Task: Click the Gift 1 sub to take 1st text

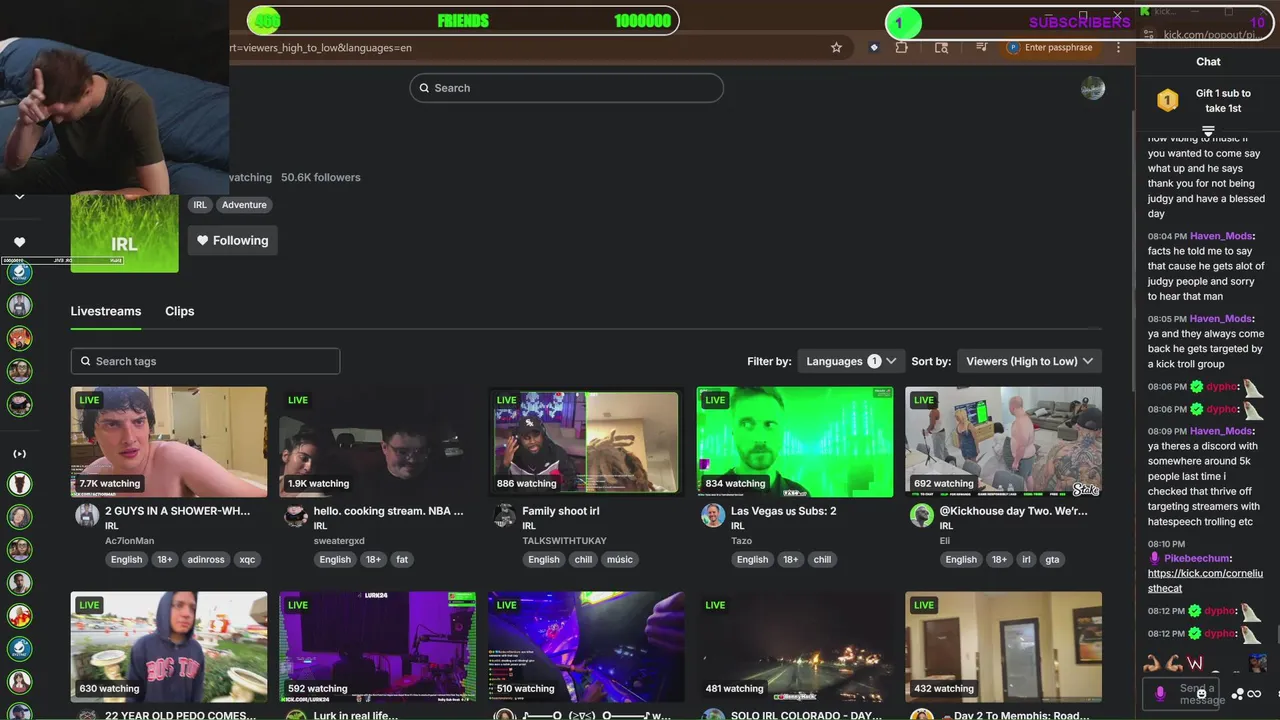Action: click(1223, 101)
